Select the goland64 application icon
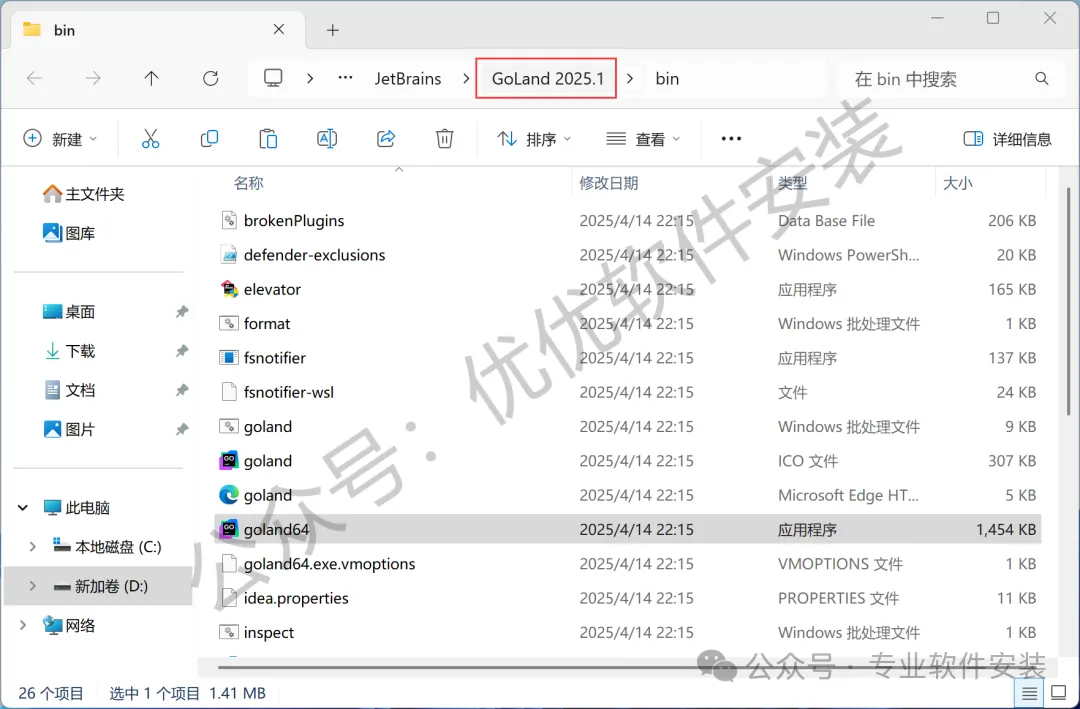 pos(229,529)
